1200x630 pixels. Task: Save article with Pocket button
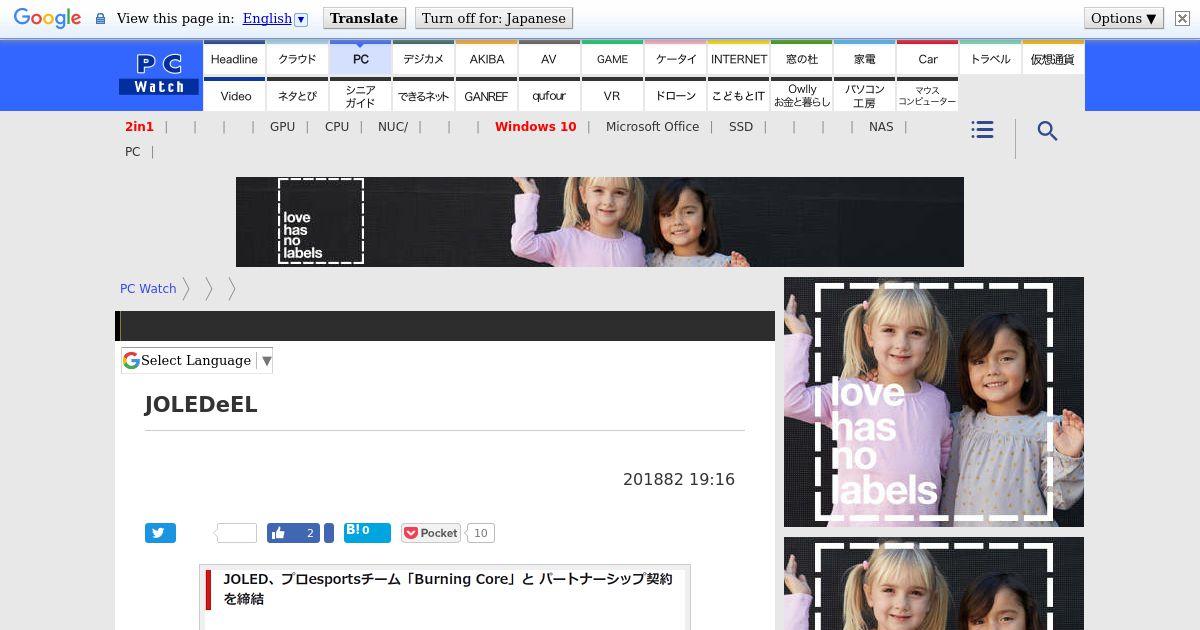431,533
